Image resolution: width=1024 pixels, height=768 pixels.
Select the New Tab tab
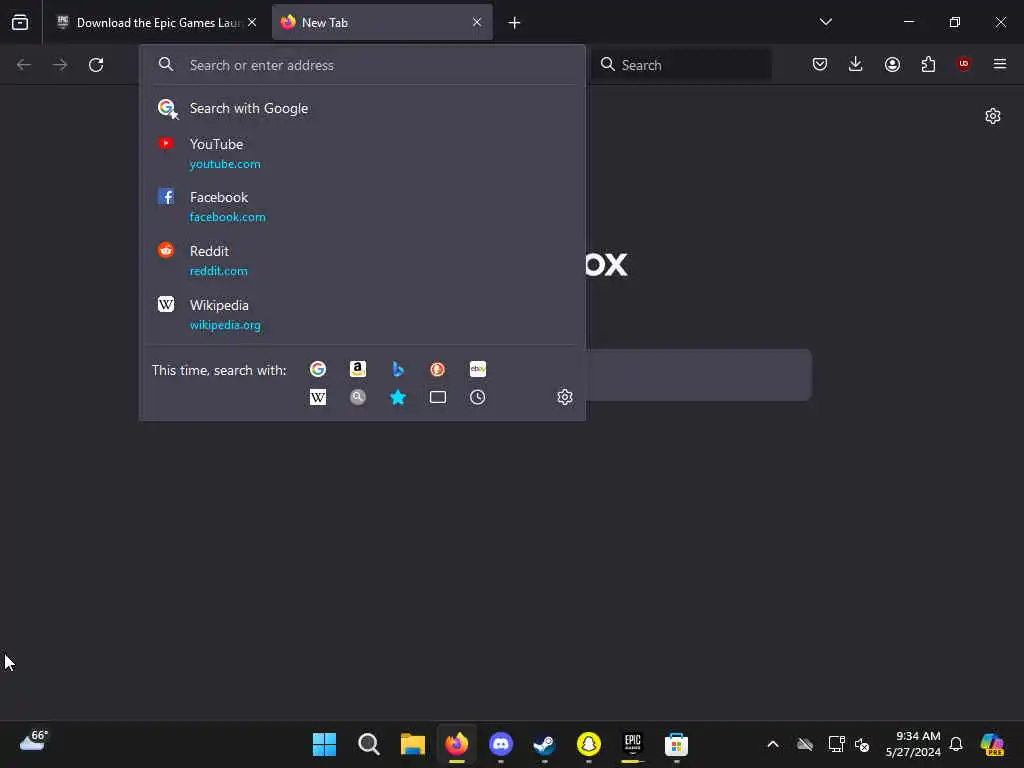pos(382,23)
